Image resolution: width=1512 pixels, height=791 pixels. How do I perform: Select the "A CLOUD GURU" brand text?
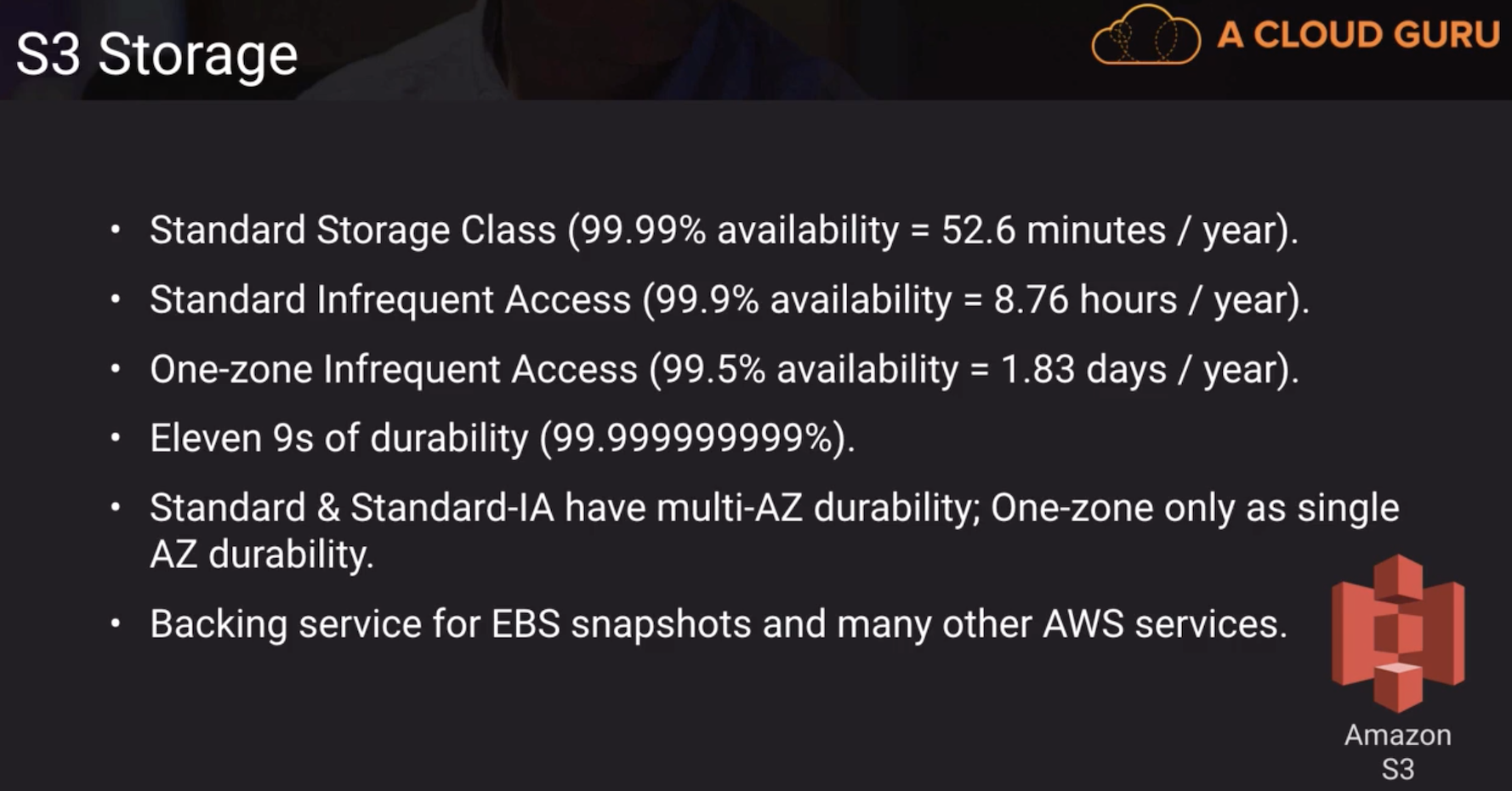(x=1357, y=36)
